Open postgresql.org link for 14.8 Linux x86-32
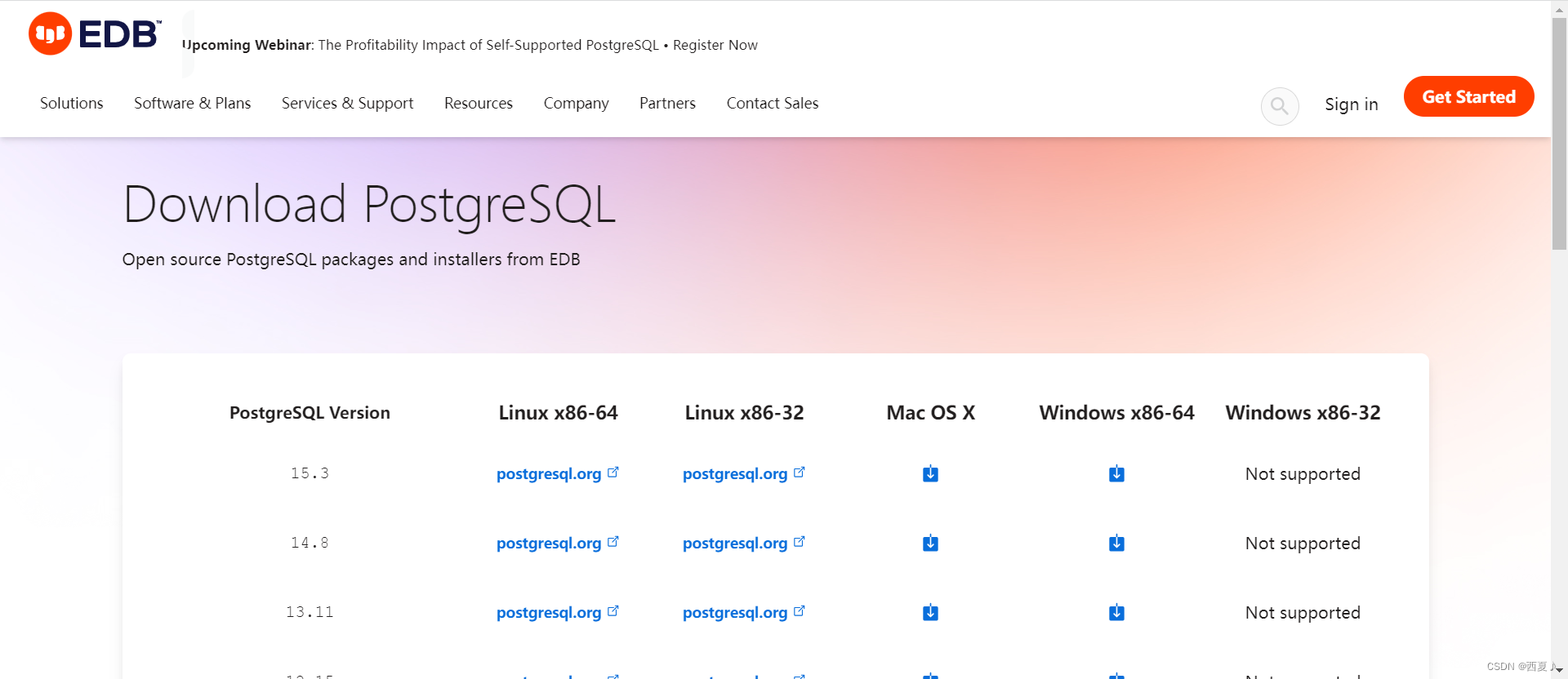This screenshot has height=679, width=1568. coord(744,544)
